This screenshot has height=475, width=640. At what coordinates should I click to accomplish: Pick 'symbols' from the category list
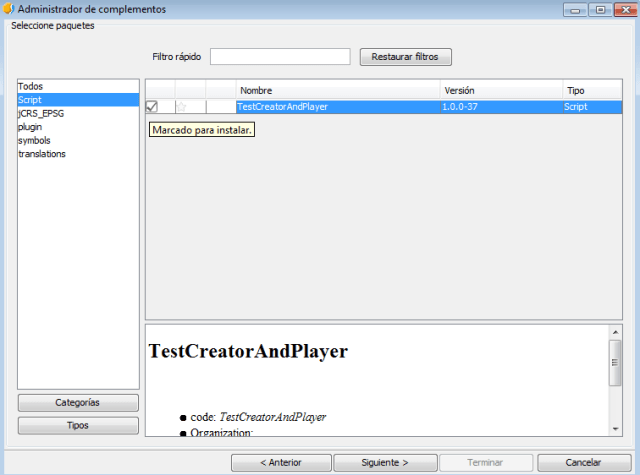(x=34, y=141)
